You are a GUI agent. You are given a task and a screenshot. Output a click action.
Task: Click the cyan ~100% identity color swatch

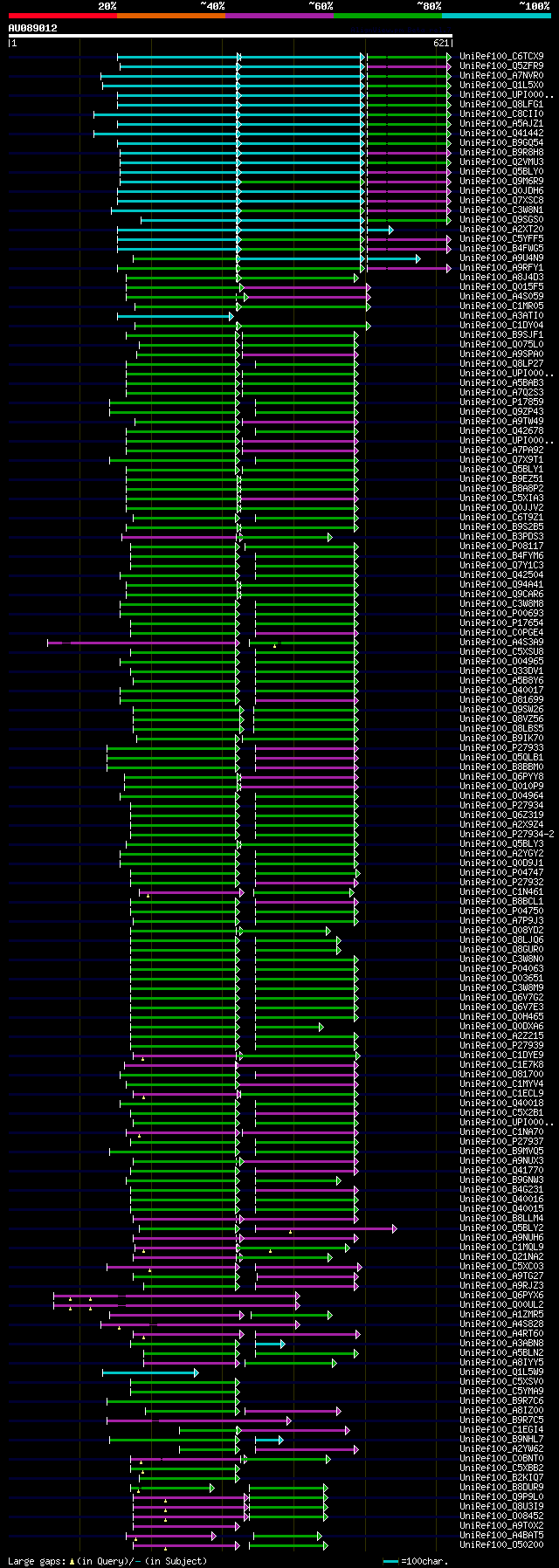[496, 16]
